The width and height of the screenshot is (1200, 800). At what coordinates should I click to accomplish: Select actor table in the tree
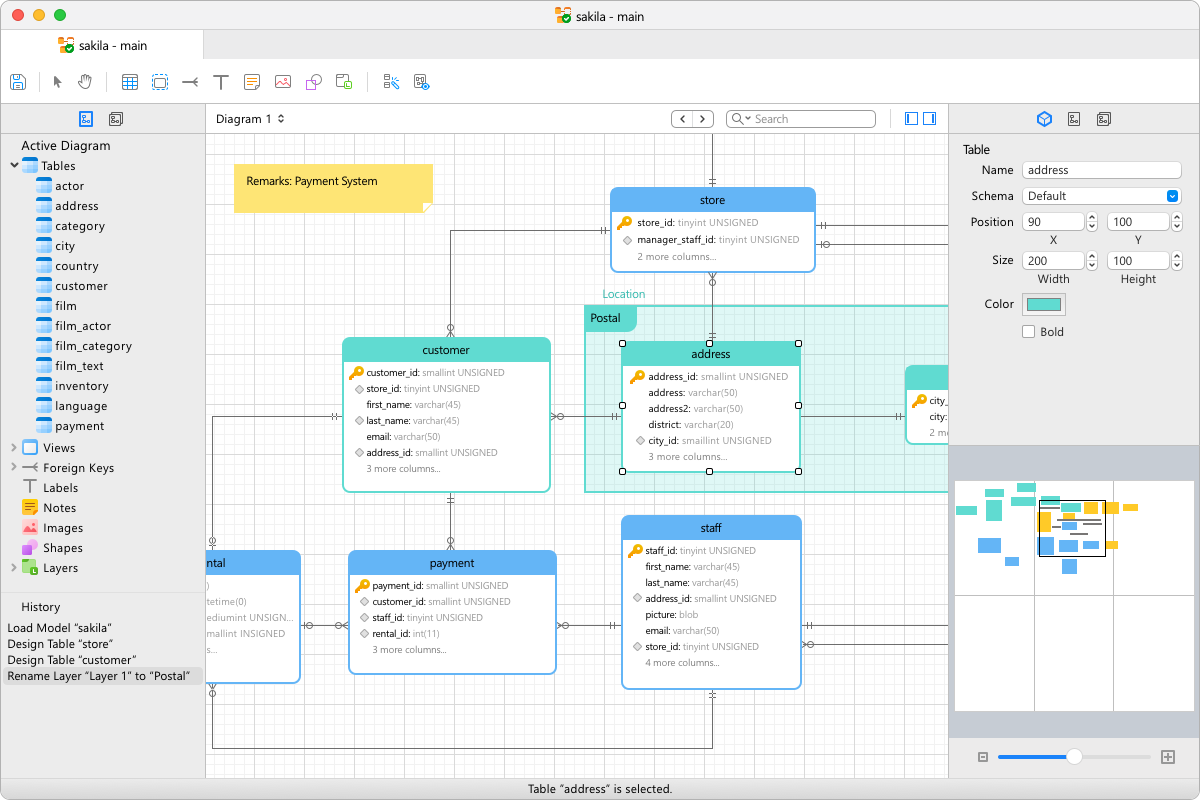pos(69,186)
